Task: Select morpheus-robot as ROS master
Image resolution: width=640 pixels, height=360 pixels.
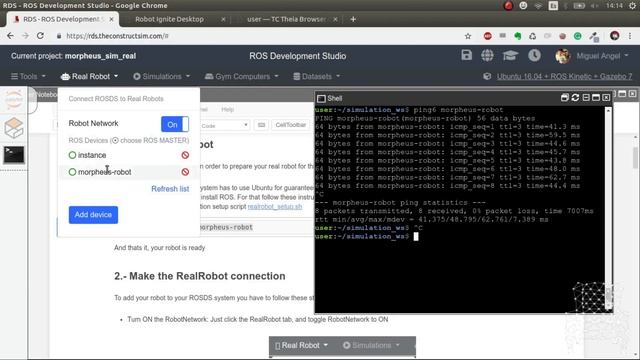Action: point(72,172)
